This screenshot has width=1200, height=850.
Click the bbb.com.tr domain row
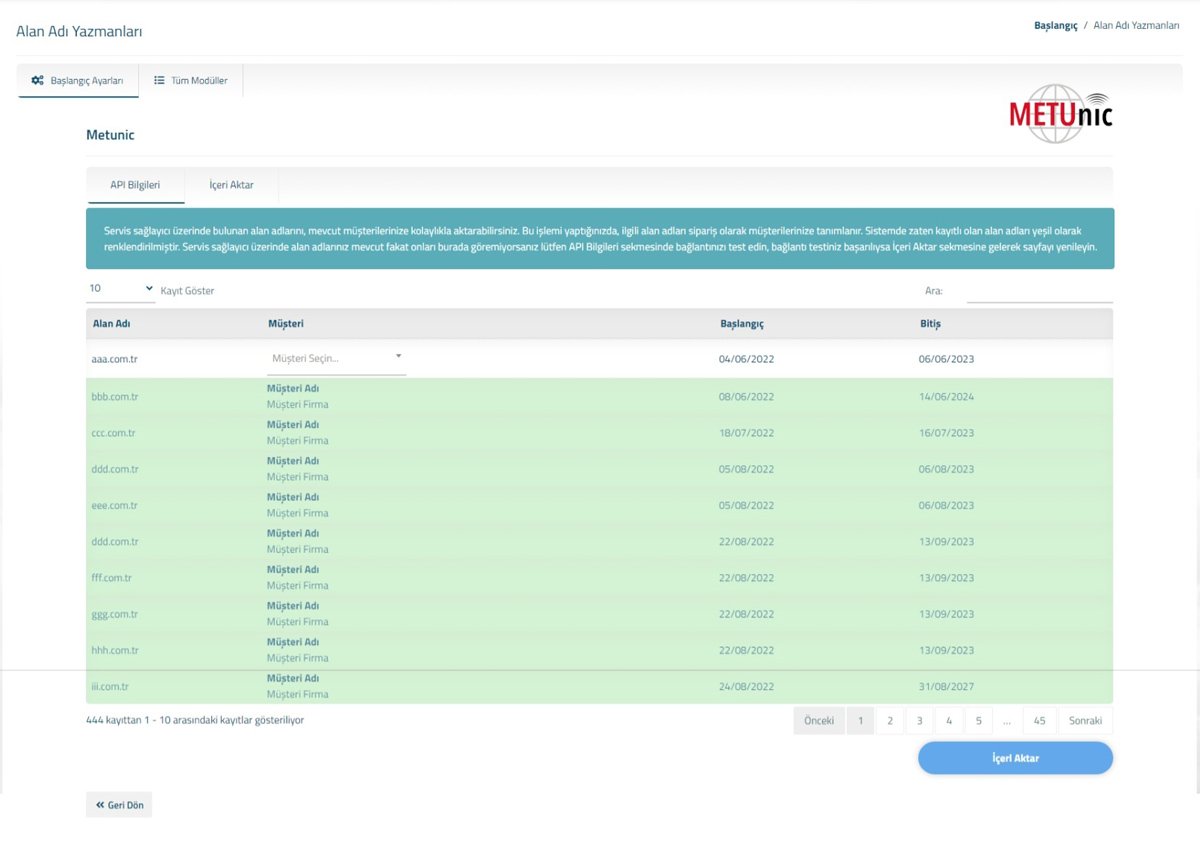click(115, 397)
